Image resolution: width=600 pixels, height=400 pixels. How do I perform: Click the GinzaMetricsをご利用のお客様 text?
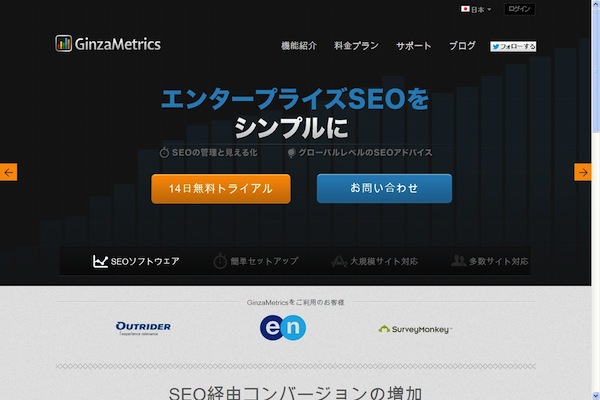pos(295,302)
